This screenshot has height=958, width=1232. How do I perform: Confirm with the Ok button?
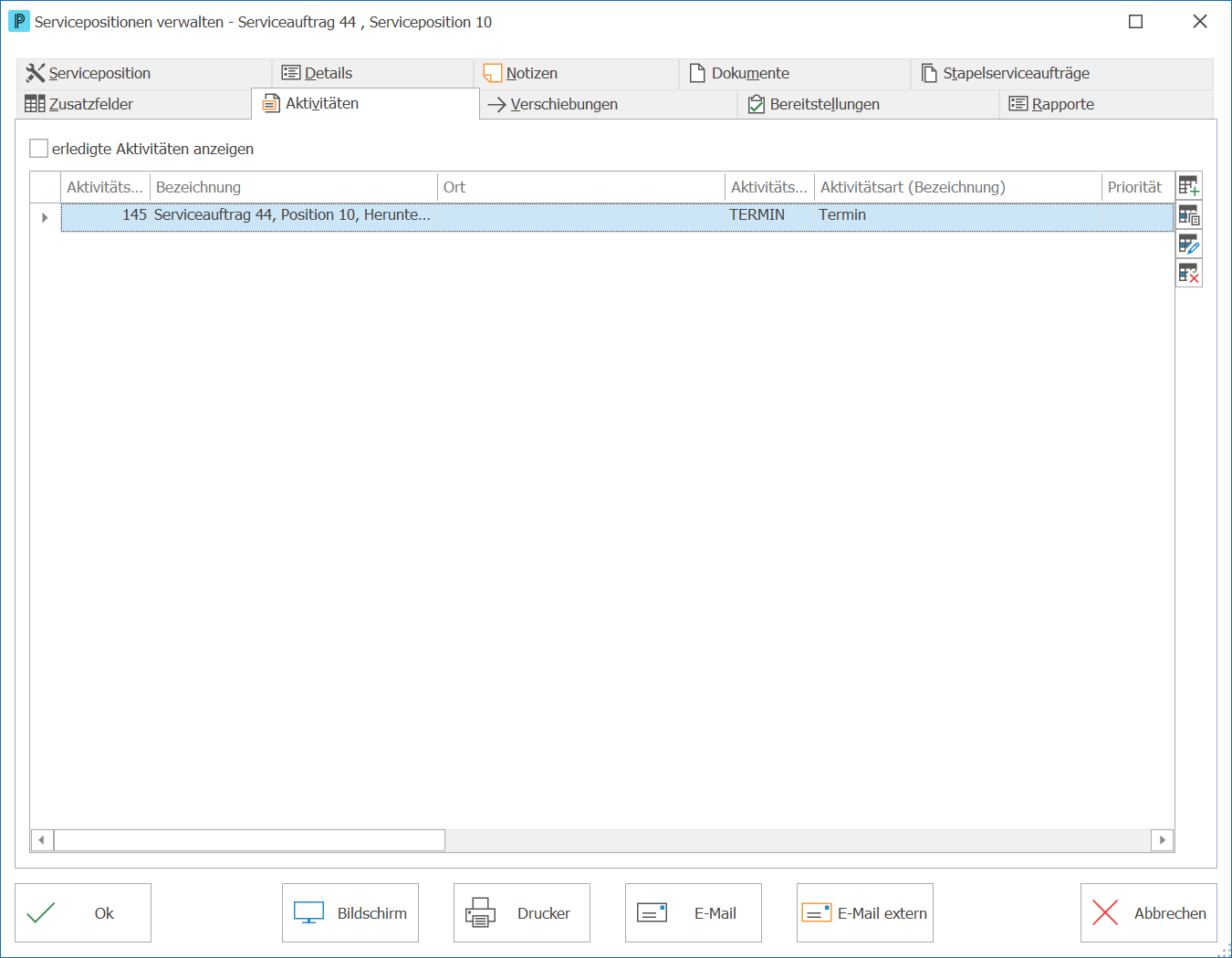click(x=83, y=912)
